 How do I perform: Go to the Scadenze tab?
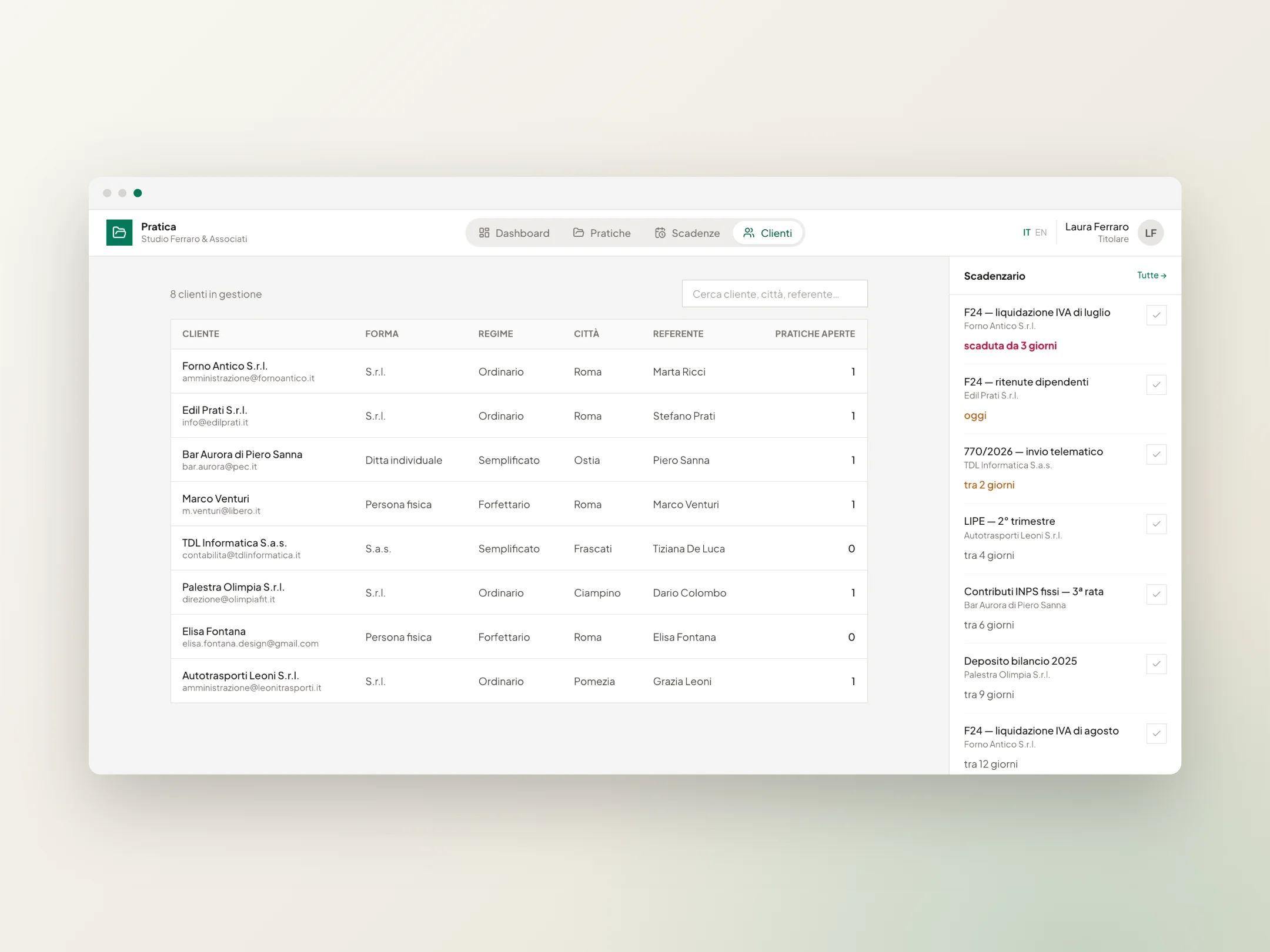coord(687,233)
